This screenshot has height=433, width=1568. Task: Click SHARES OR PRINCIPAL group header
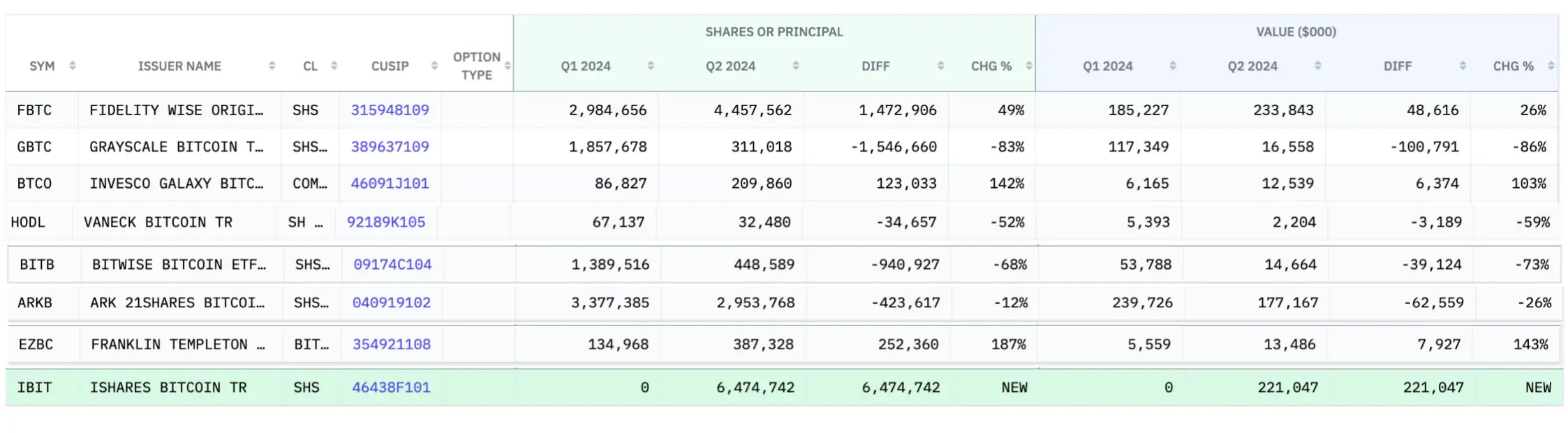point(774,32)
